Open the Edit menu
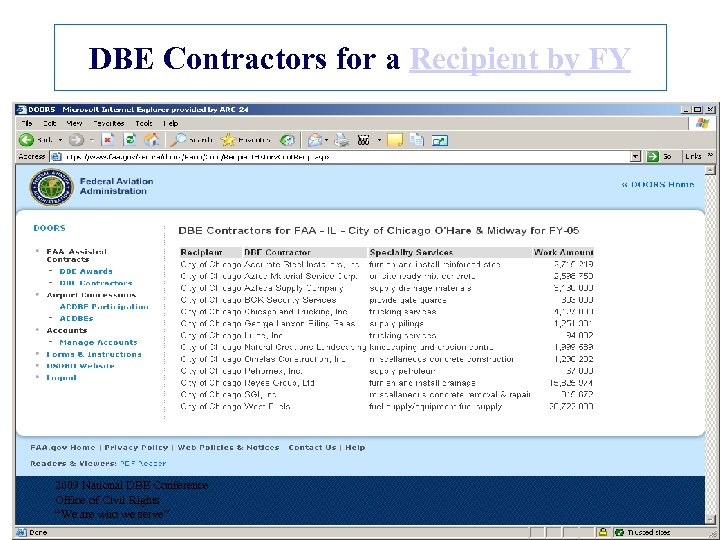 point(50,123)
